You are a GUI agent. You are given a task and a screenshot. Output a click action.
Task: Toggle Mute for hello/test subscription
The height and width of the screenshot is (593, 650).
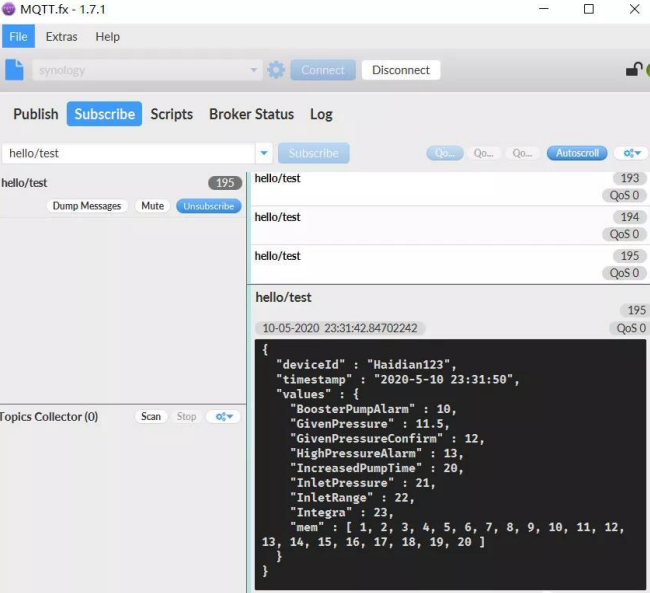152,206
